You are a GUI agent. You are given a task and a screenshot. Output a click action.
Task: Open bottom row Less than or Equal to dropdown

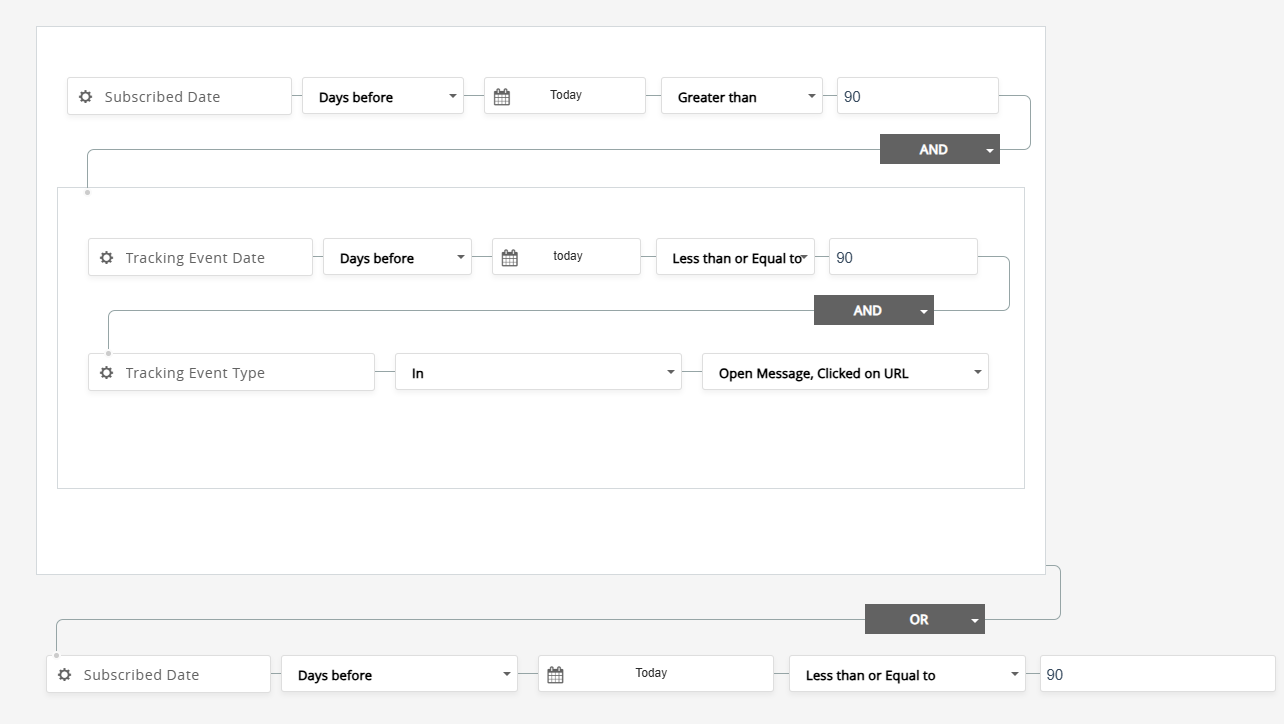pyautogui.click(x=906, y=675)
